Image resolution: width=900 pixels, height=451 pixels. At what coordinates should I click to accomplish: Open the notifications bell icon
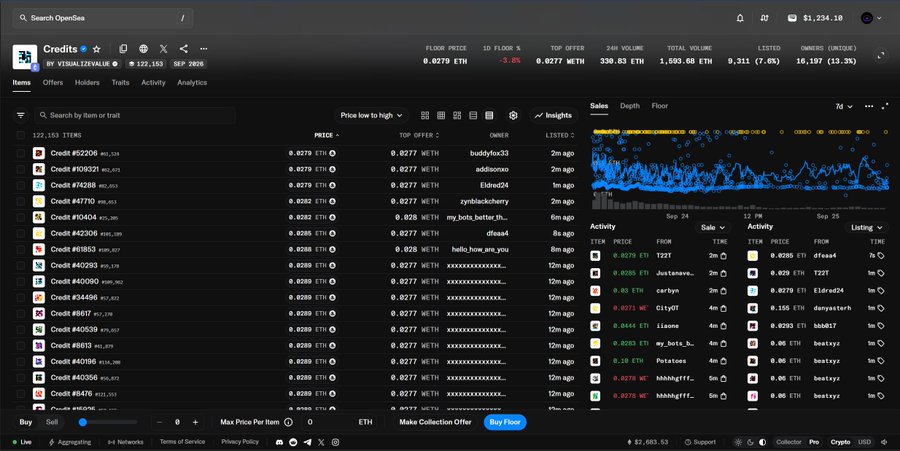740,18
